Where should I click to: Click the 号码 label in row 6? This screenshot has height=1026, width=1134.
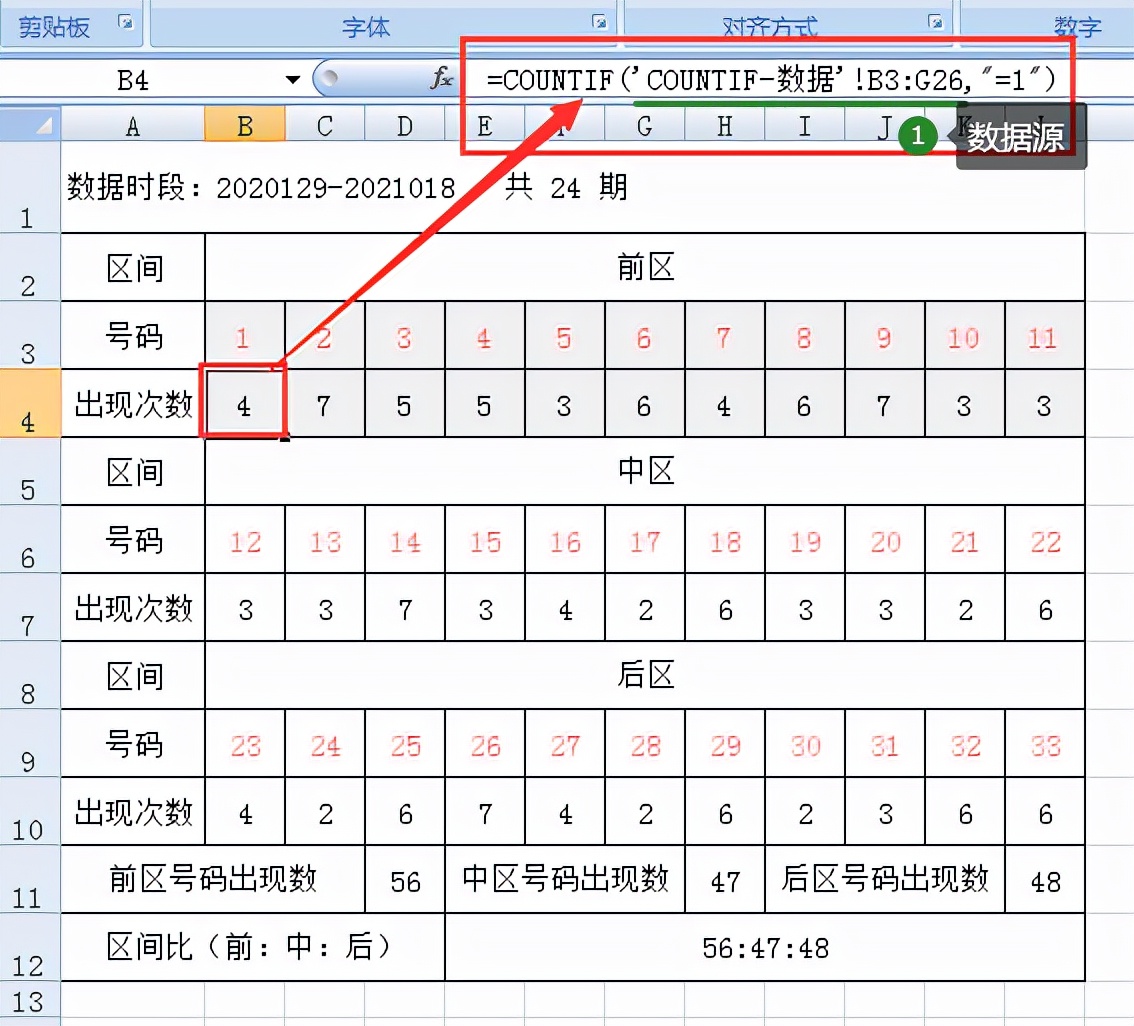pyautogui.click(x=133, y=539)
